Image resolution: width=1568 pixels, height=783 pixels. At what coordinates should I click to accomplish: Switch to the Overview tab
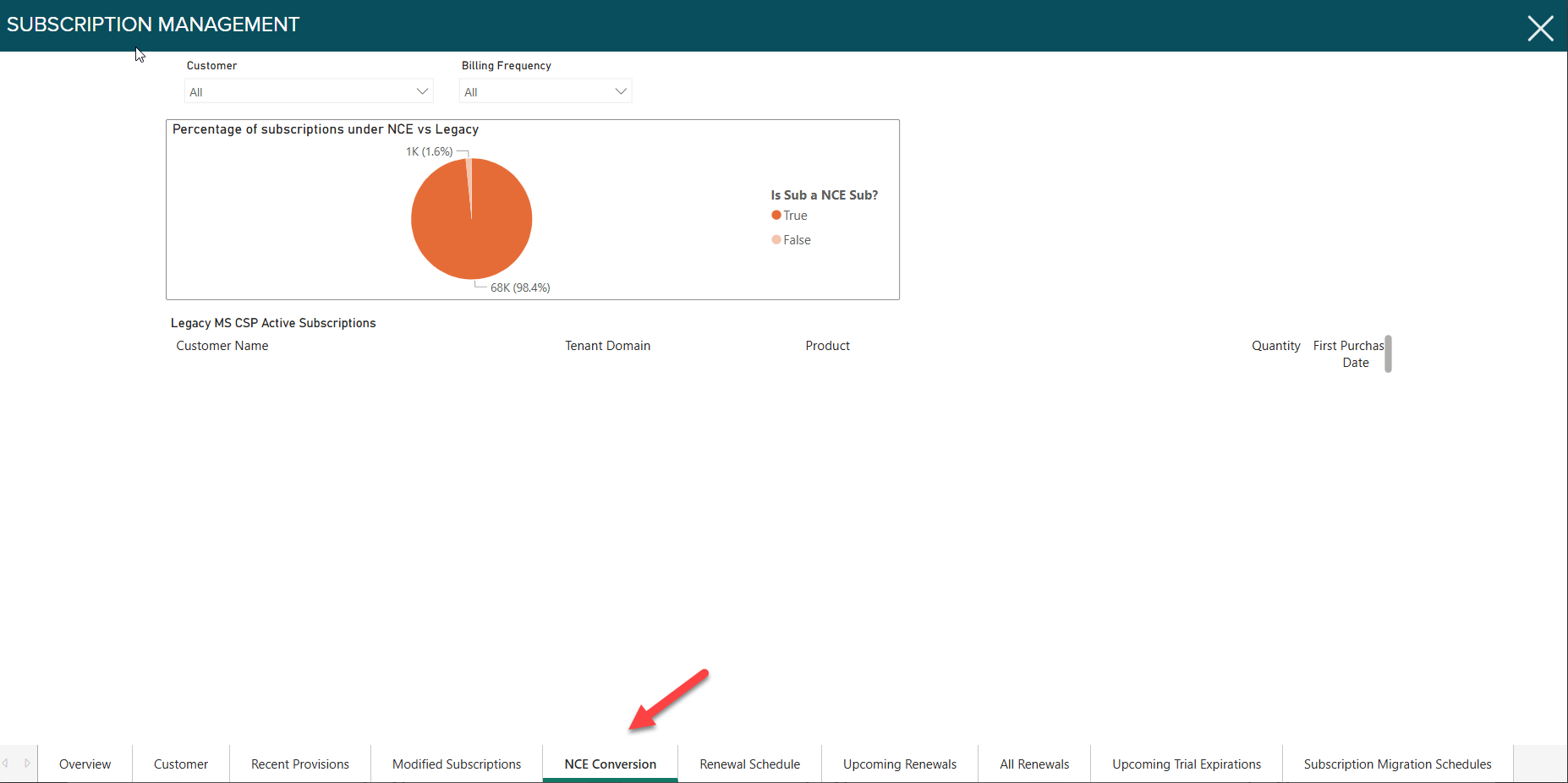point(85,764)
